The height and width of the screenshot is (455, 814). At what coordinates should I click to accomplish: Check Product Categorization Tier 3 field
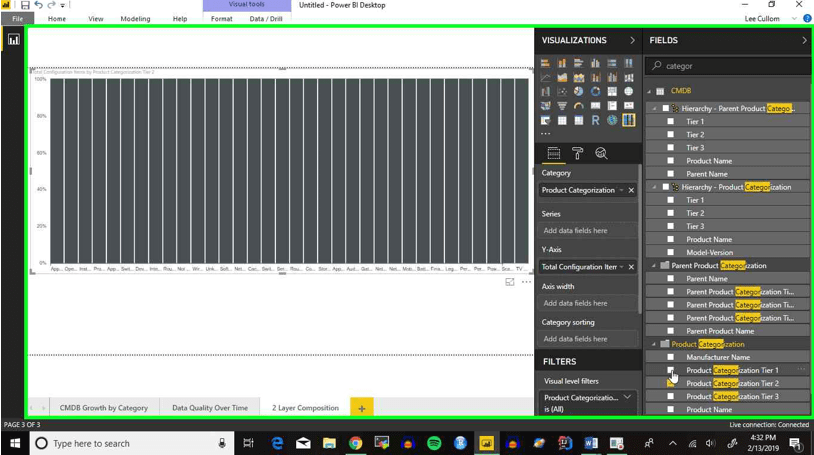[x=670, y=396]
